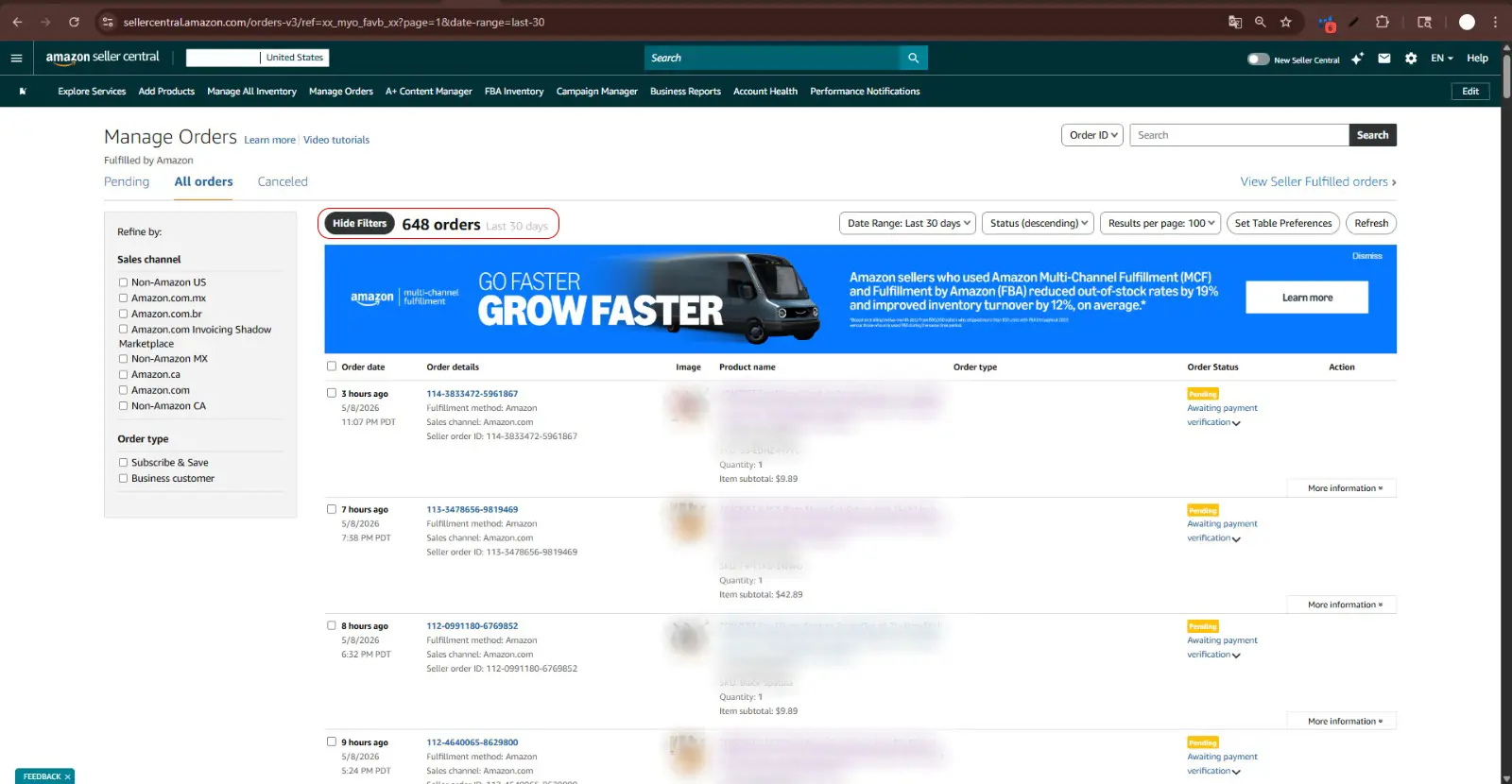
Task: Check the Amazon.ca sales channel
Action: tap(123, 375)
